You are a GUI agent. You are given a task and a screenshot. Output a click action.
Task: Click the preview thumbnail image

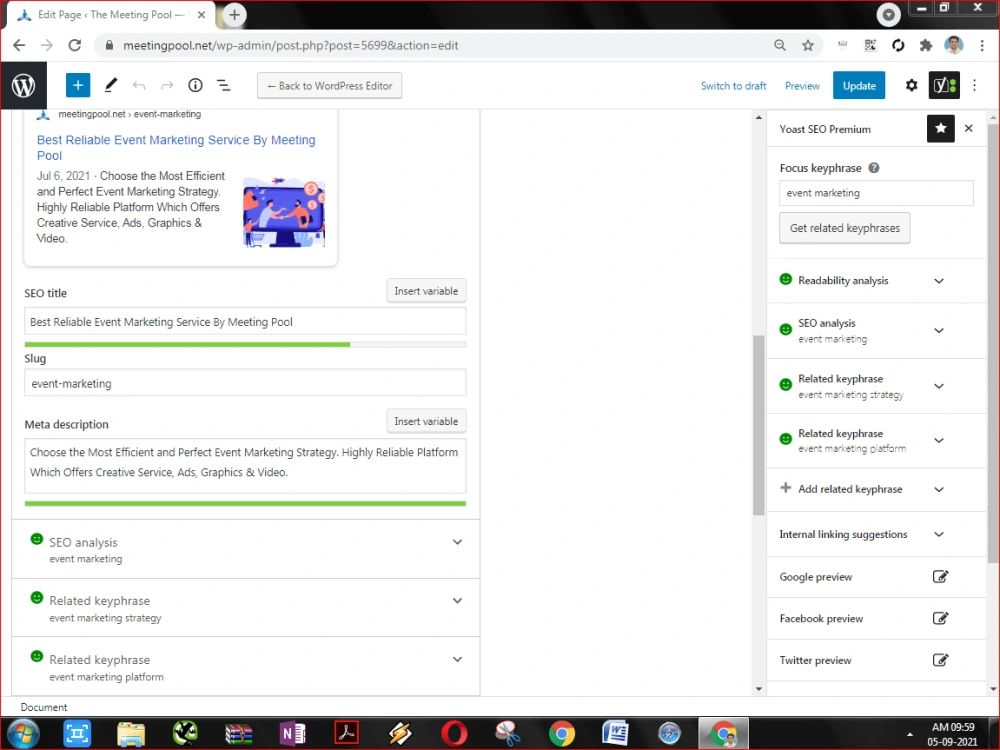coord(284,212)
